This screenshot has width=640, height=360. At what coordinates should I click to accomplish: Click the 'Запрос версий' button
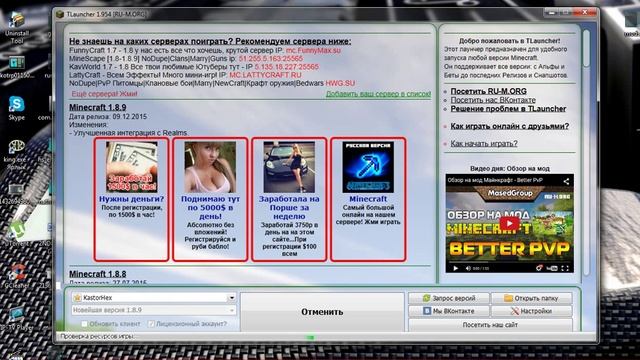pos(449,298)
